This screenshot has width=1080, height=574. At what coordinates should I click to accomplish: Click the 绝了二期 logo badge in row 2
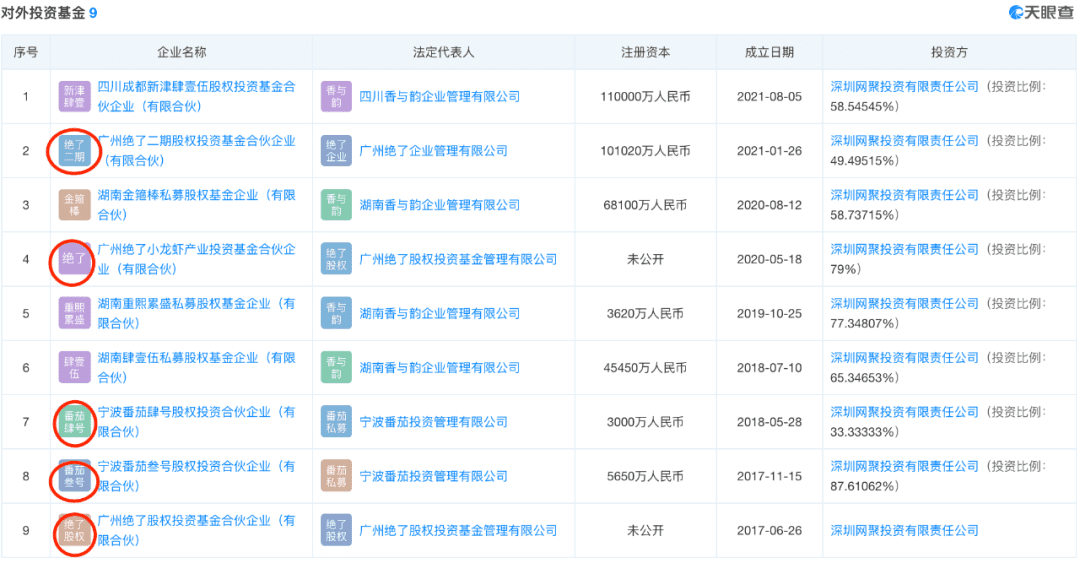[x=74, y=151]
